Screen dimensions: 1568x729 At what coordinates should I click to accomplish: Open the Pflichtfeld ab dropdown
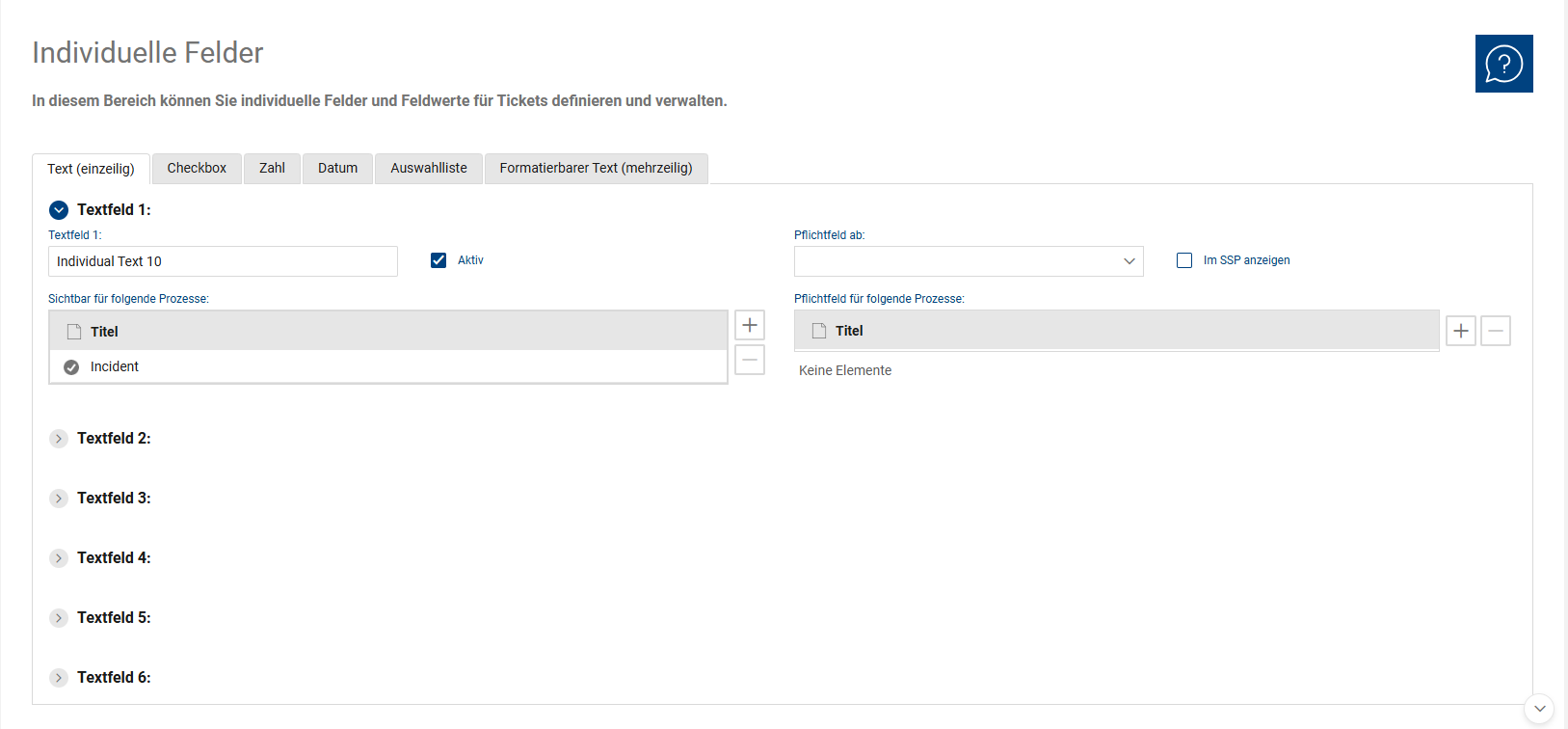pos(969,261)
